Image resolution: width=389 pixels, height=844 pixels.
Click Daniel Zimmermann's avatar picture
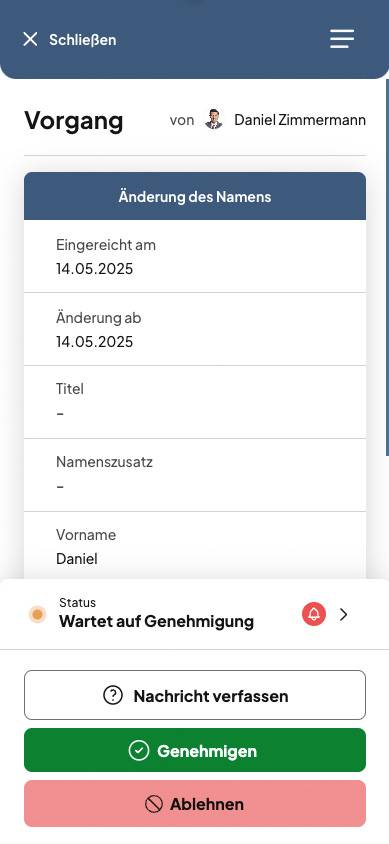click(214, 119)
